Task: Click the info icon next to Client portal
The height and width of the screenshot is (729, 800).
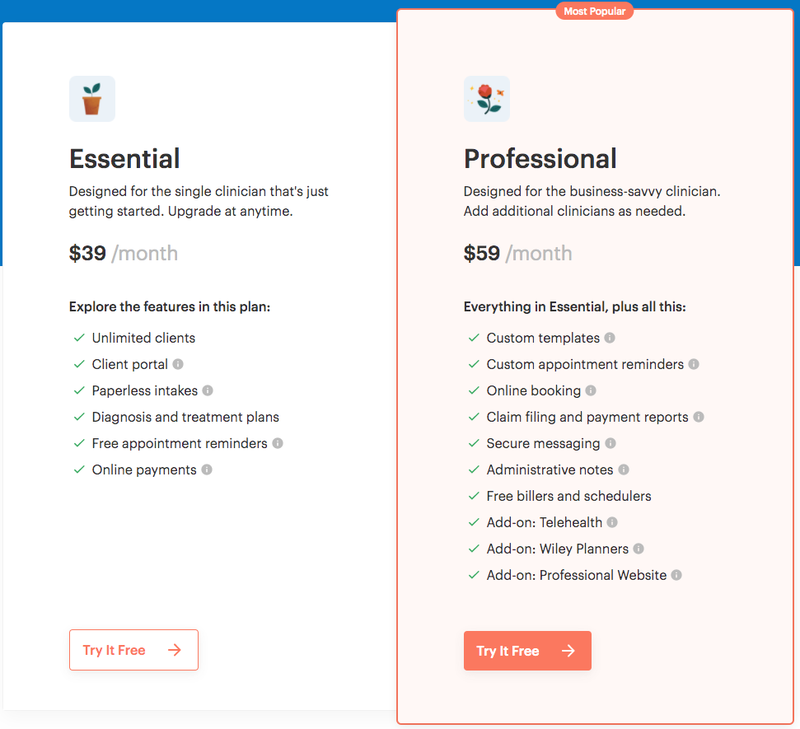Action: tap(178, 364)
